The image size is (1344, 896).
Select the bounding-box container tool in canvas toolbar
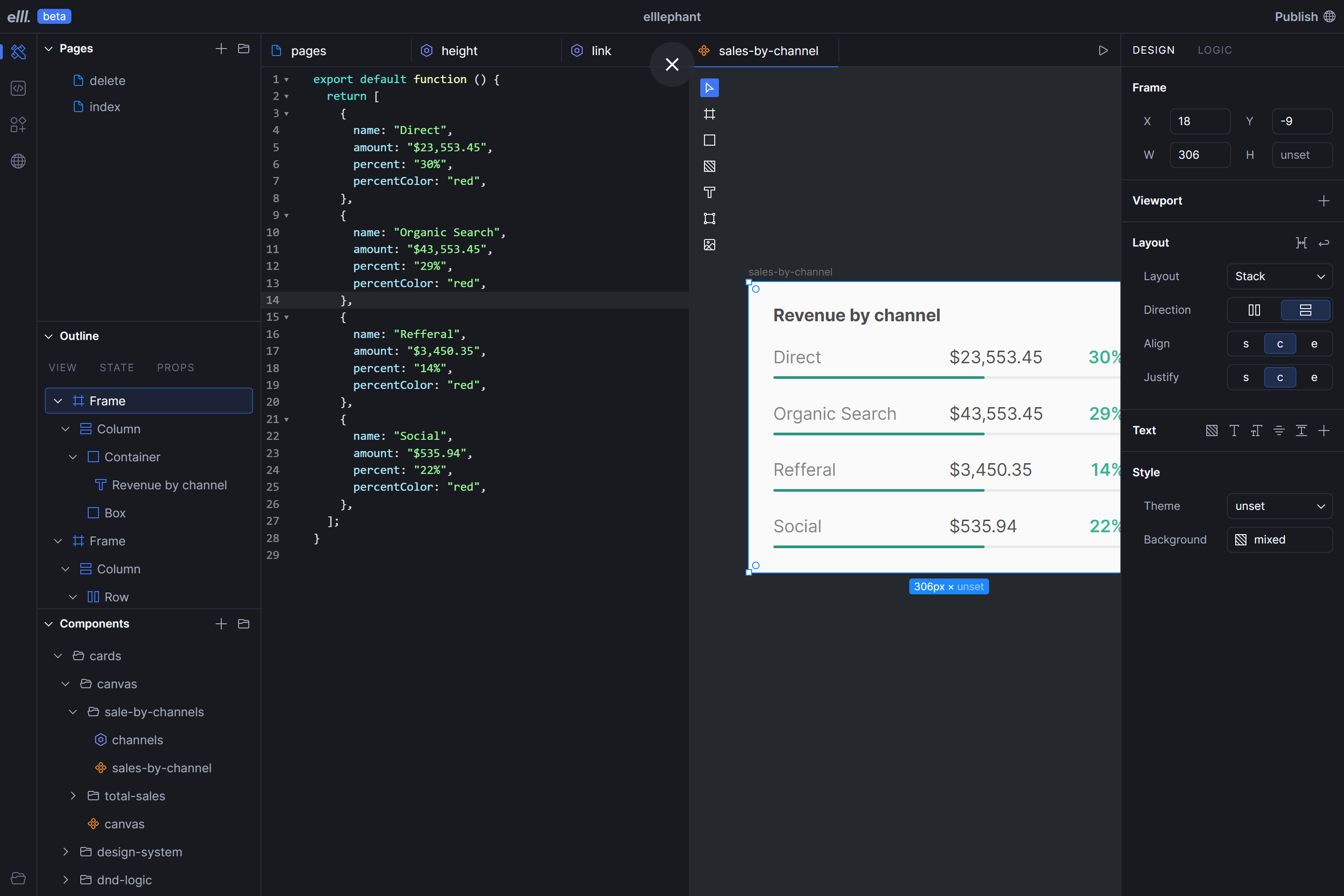click(709, 219)
